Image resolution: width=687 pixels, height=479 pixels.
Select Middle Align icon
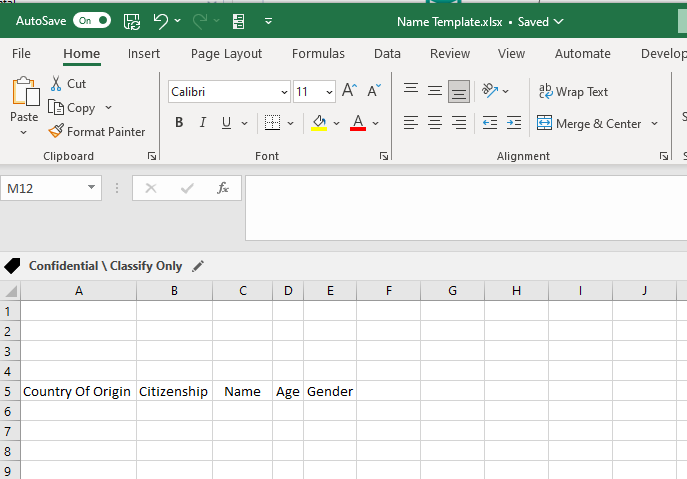[x=435, y=91]
